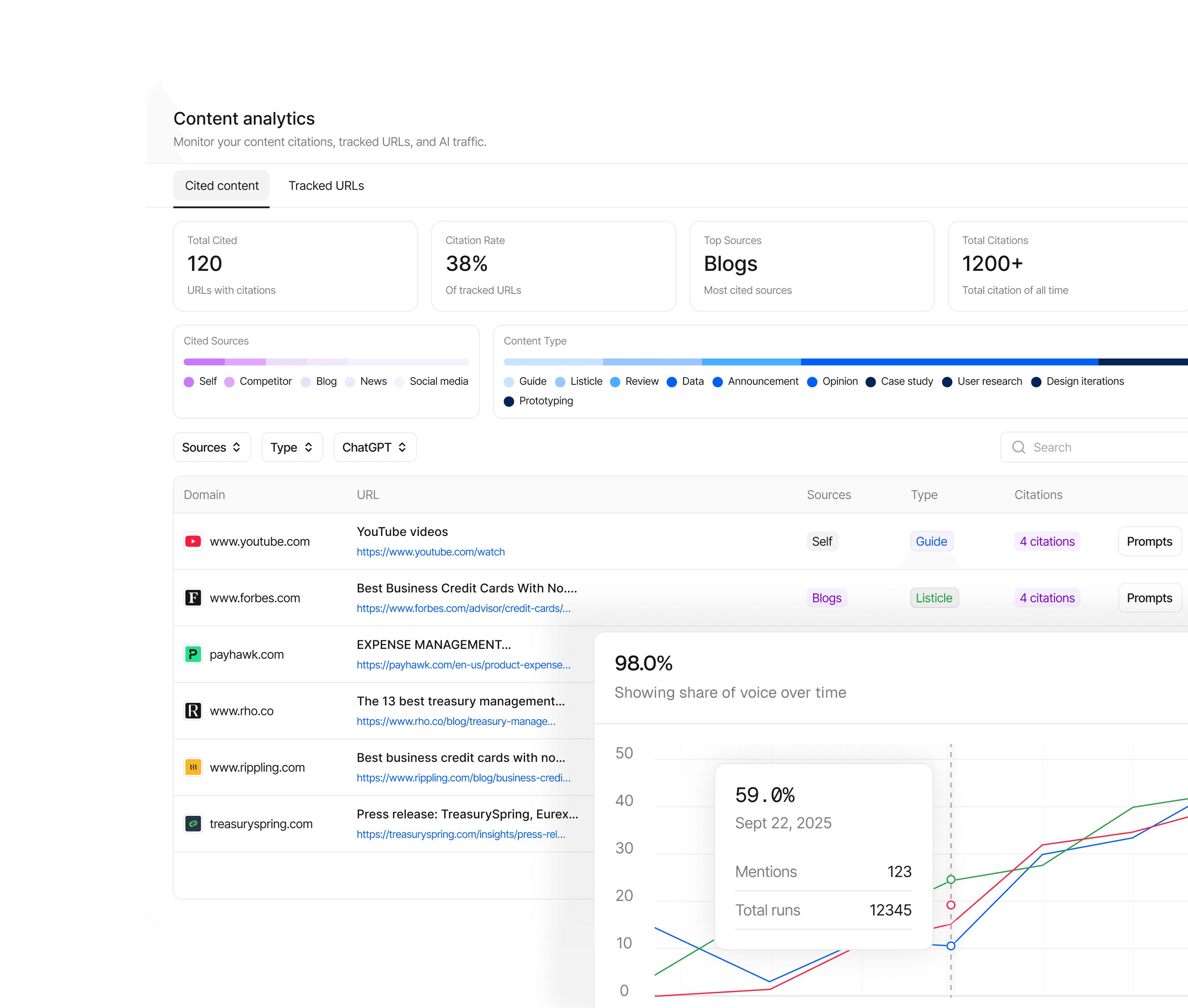
Task: Click the Competitor legend color dot
Action: tap(229, 382)
